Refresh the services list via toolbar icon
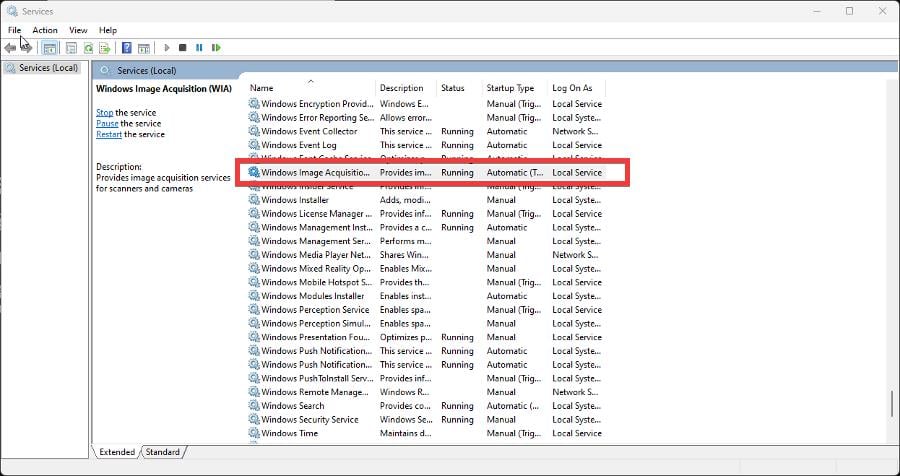Screen dimensions: 900x476 click(x=88, y=48)
